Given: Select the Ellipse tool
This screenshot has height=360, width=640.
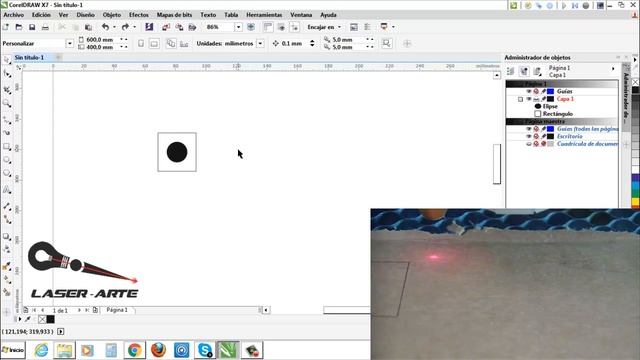Looking at the screenshot, I should click(x=7, y=160).
